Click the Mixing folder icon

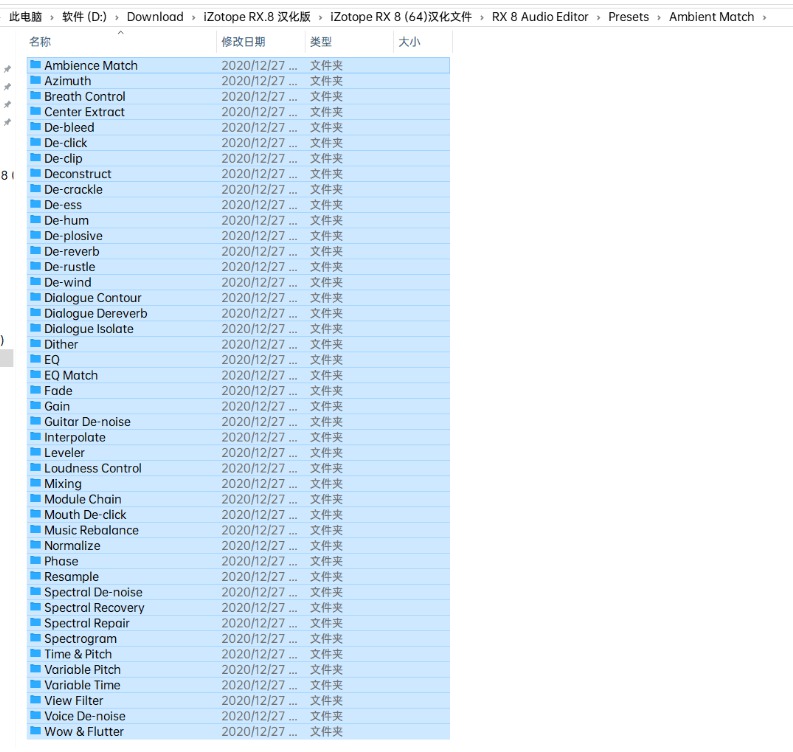(35, 483)
